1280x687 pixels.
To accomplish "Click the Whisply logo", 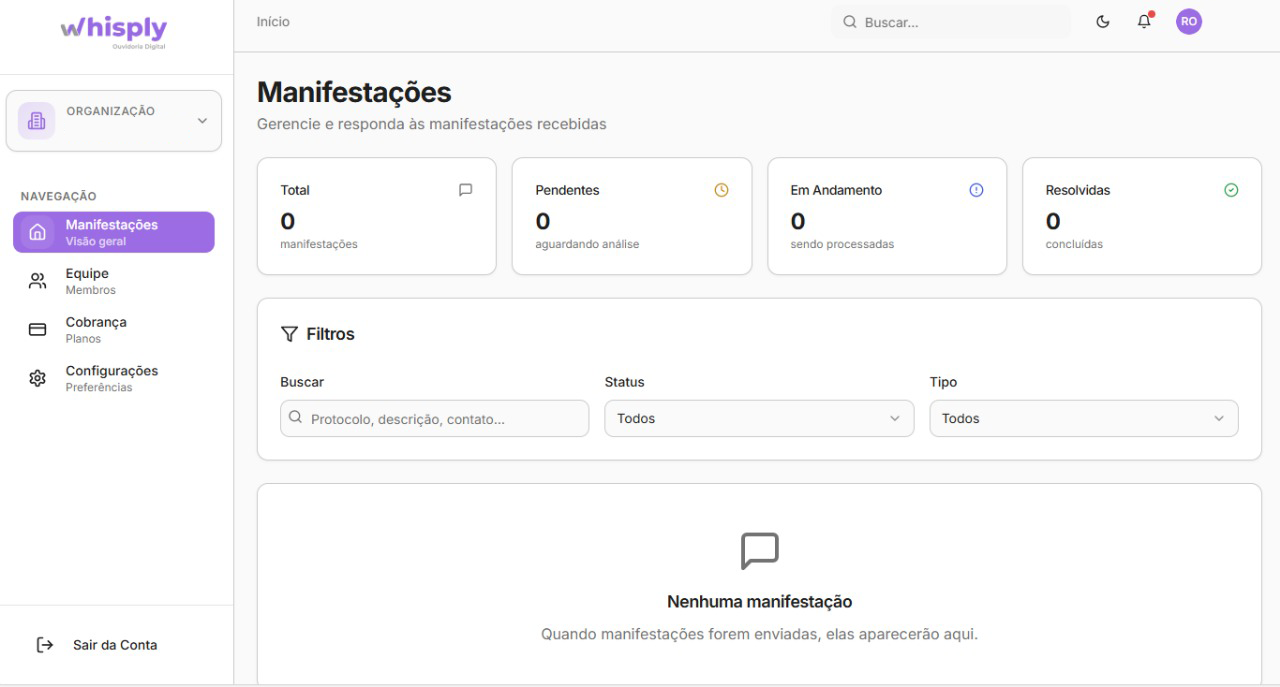I will coord(113,29).
